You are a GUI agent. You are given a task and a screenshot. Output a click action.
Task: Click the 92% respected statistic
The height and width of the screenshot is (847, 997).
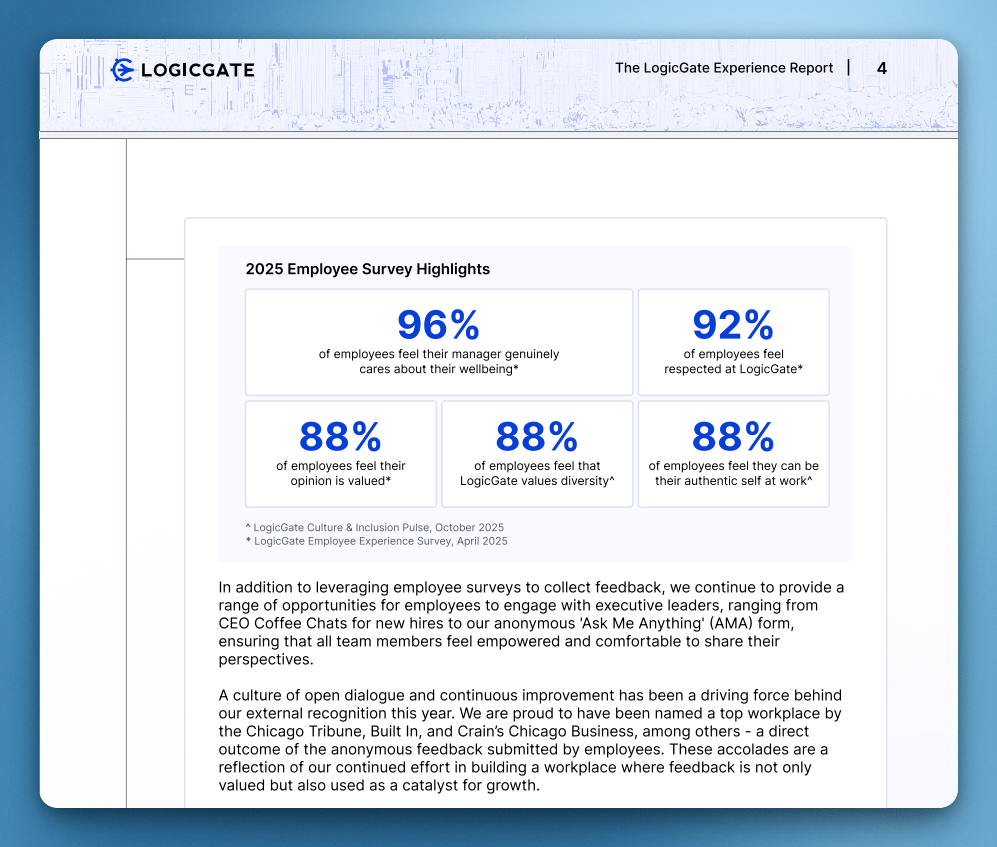click(x=733, y=325)
